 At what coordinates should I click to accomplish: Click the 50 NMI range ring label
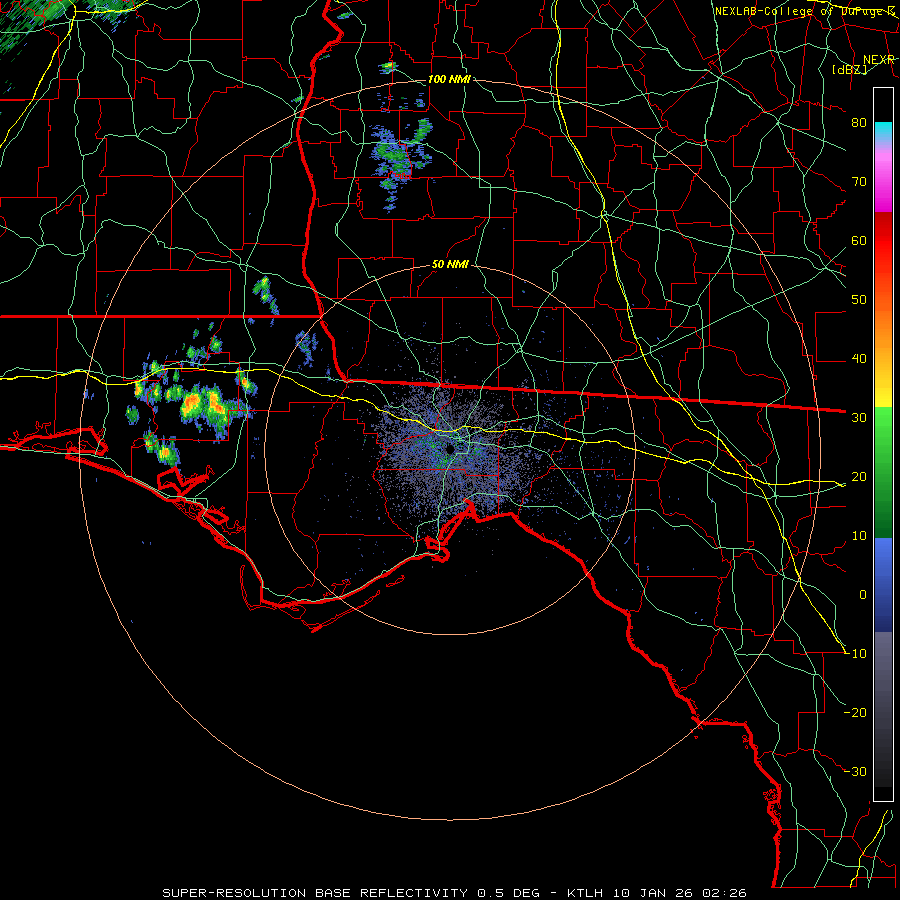(450, 265)
